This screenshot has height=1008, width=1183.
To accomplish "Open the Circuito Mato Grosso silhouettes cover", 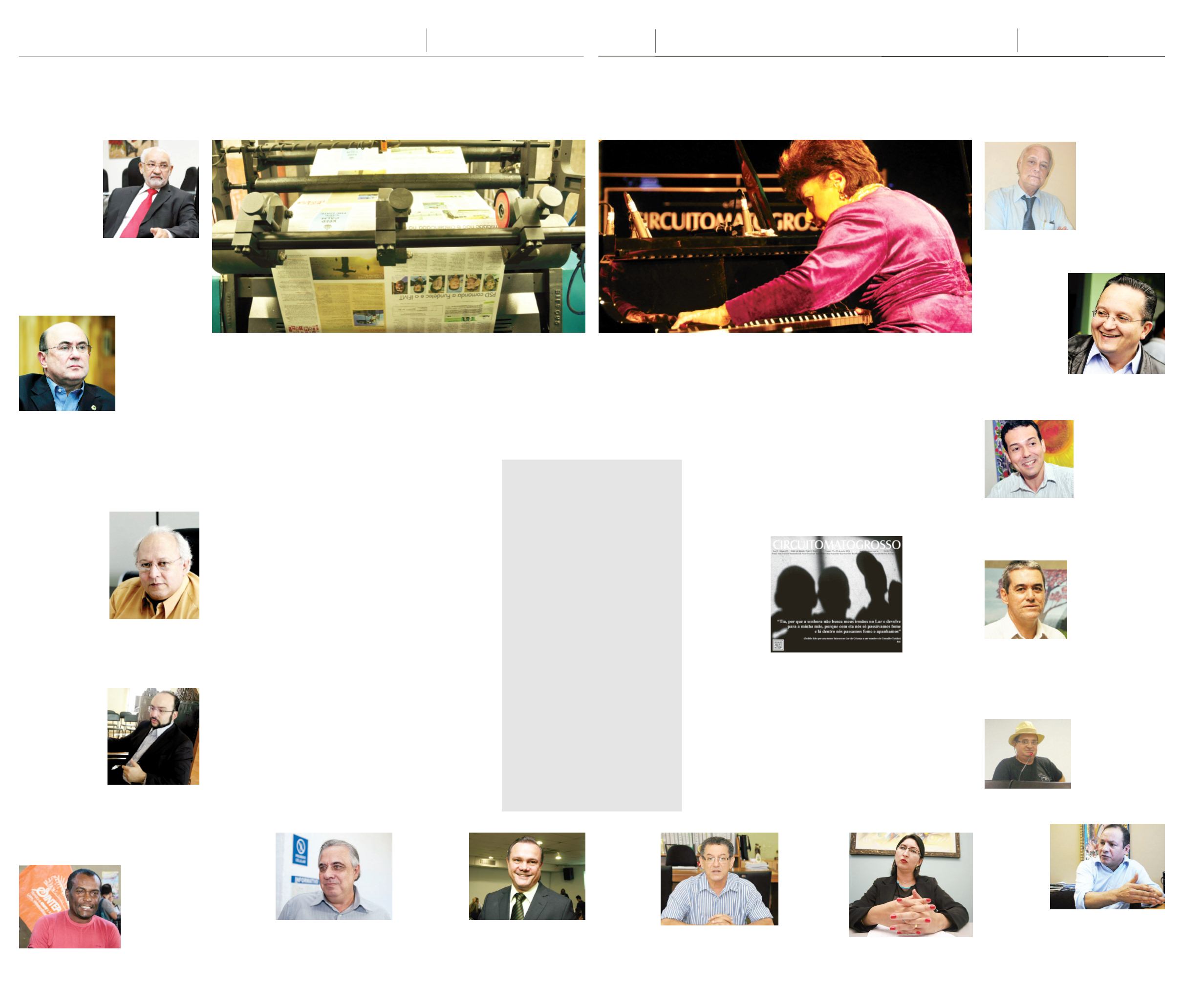I will coord(837,594).
